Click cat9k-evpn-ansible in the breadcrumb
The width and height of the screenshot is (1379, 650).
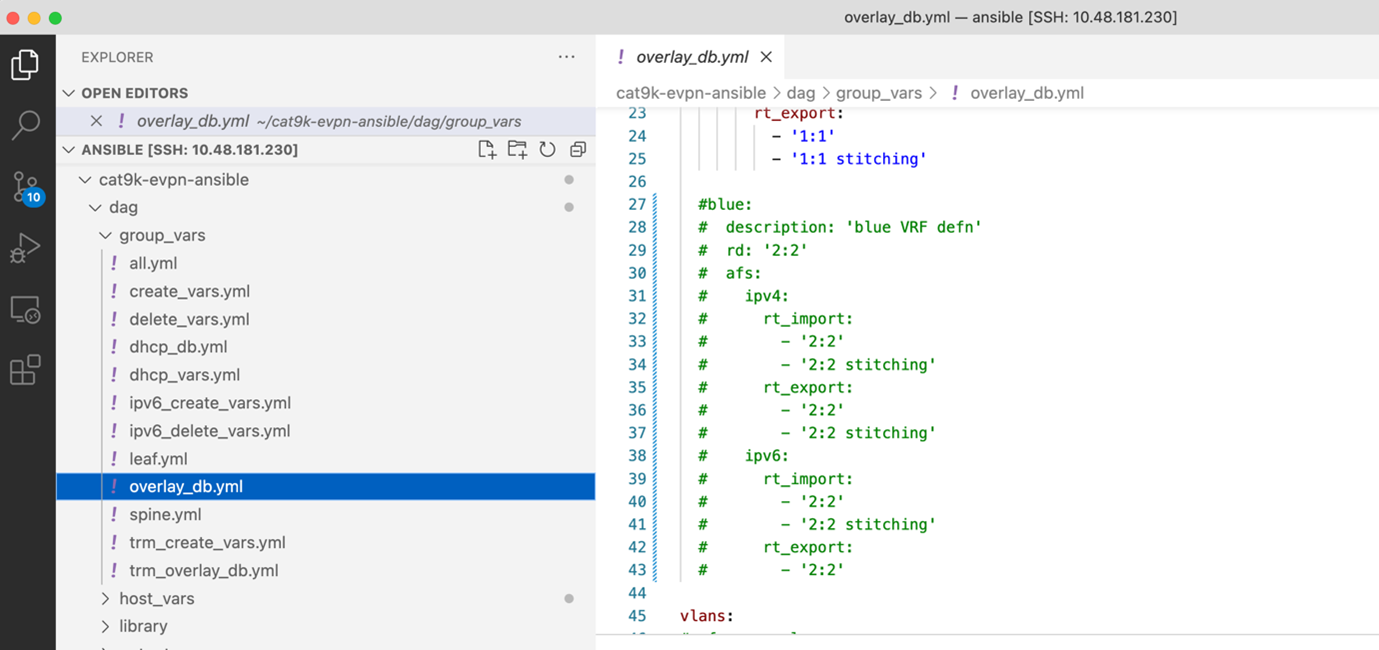[x=691, y=93]
